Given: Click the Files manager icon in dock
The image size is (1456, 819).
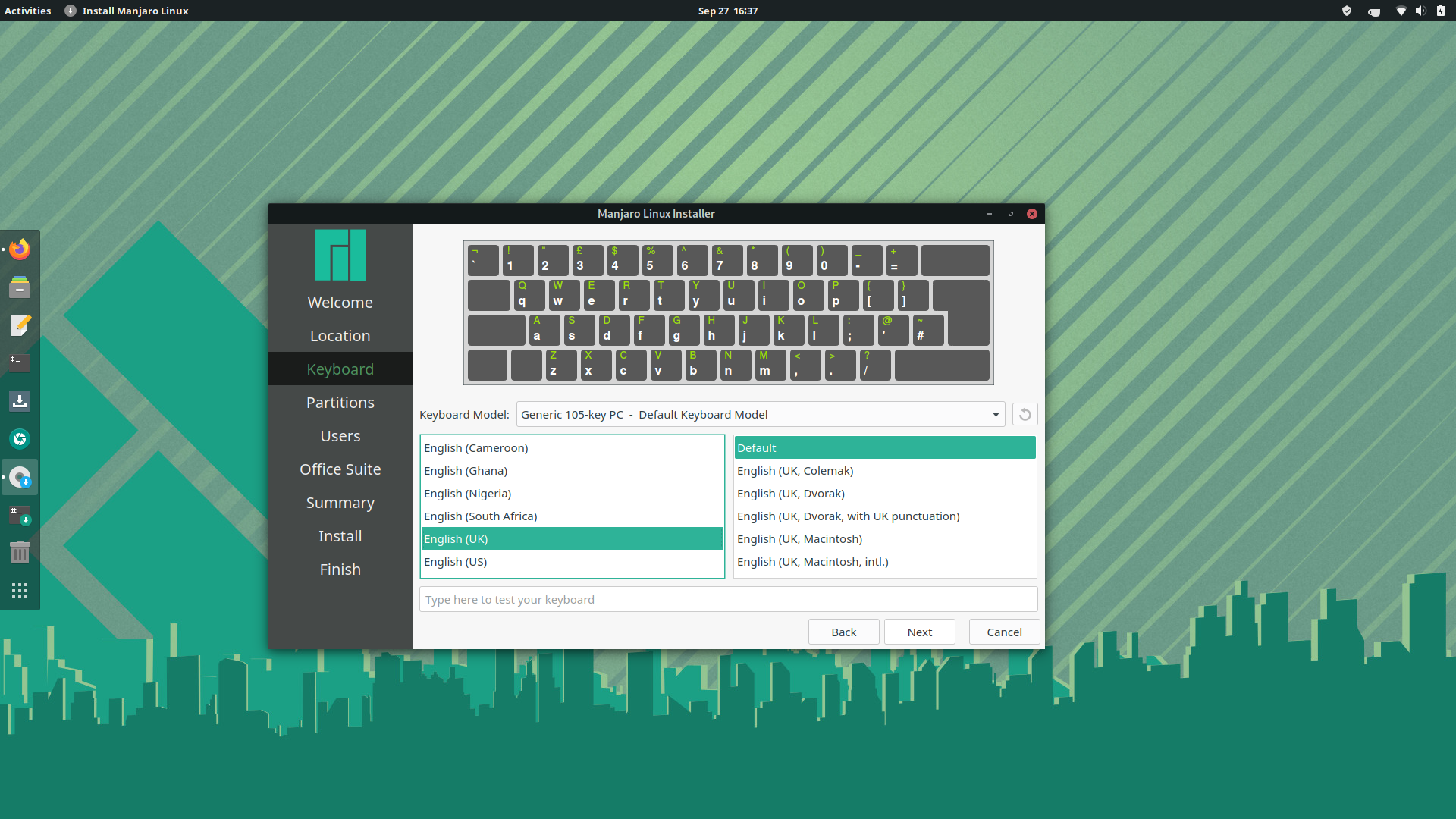Looking at the screenshot, I should pyautogui.click(x=18, y=287).
